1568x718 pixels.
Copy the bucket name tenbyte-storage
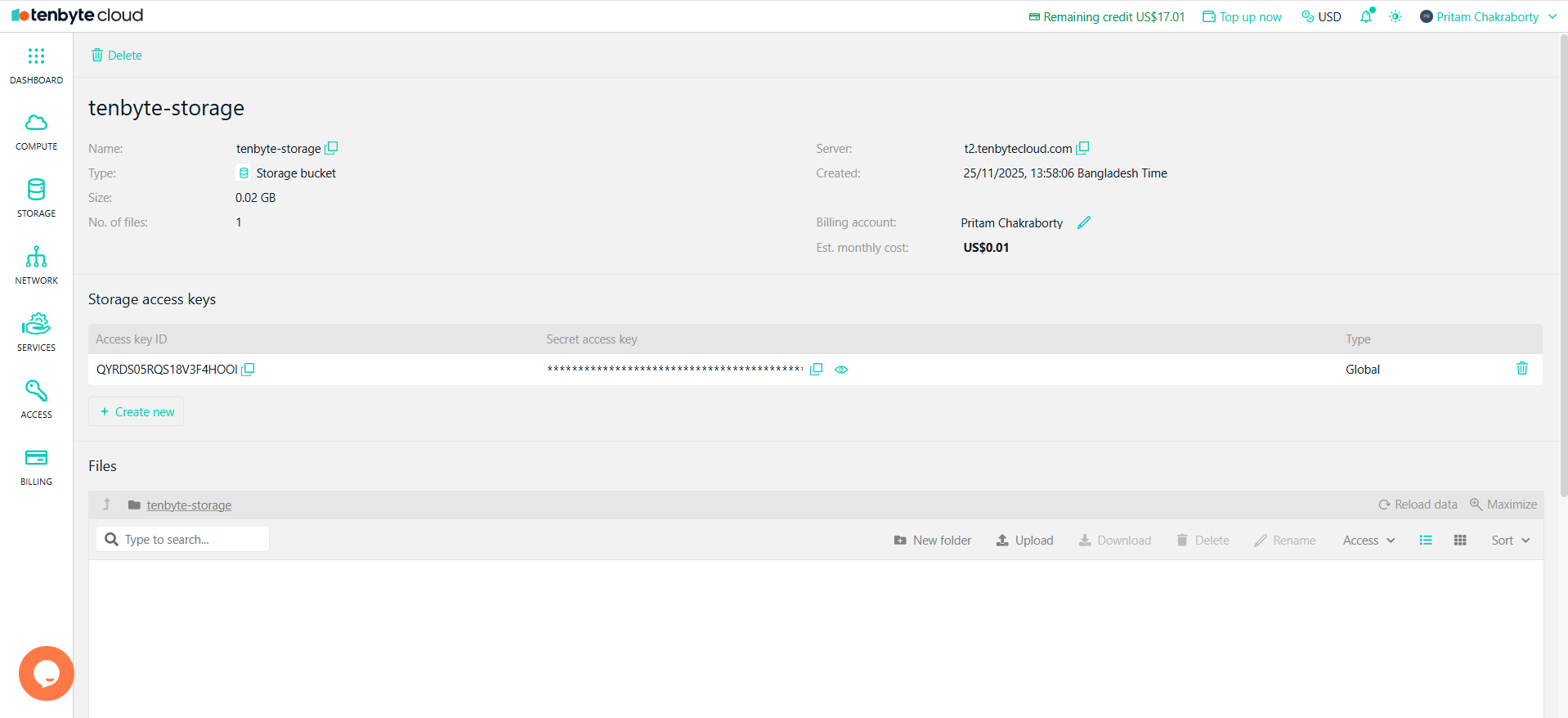pos(331,148)
